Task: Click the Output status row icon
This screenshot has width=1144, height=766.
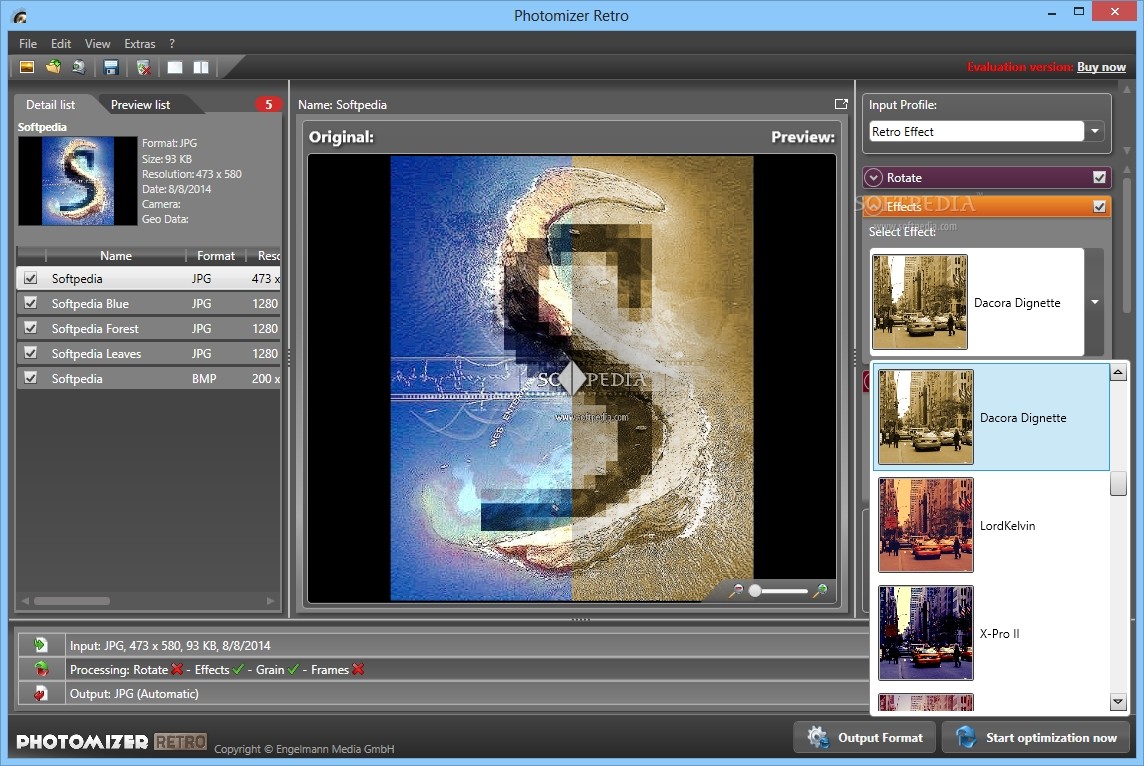Action: click(41, 693)
